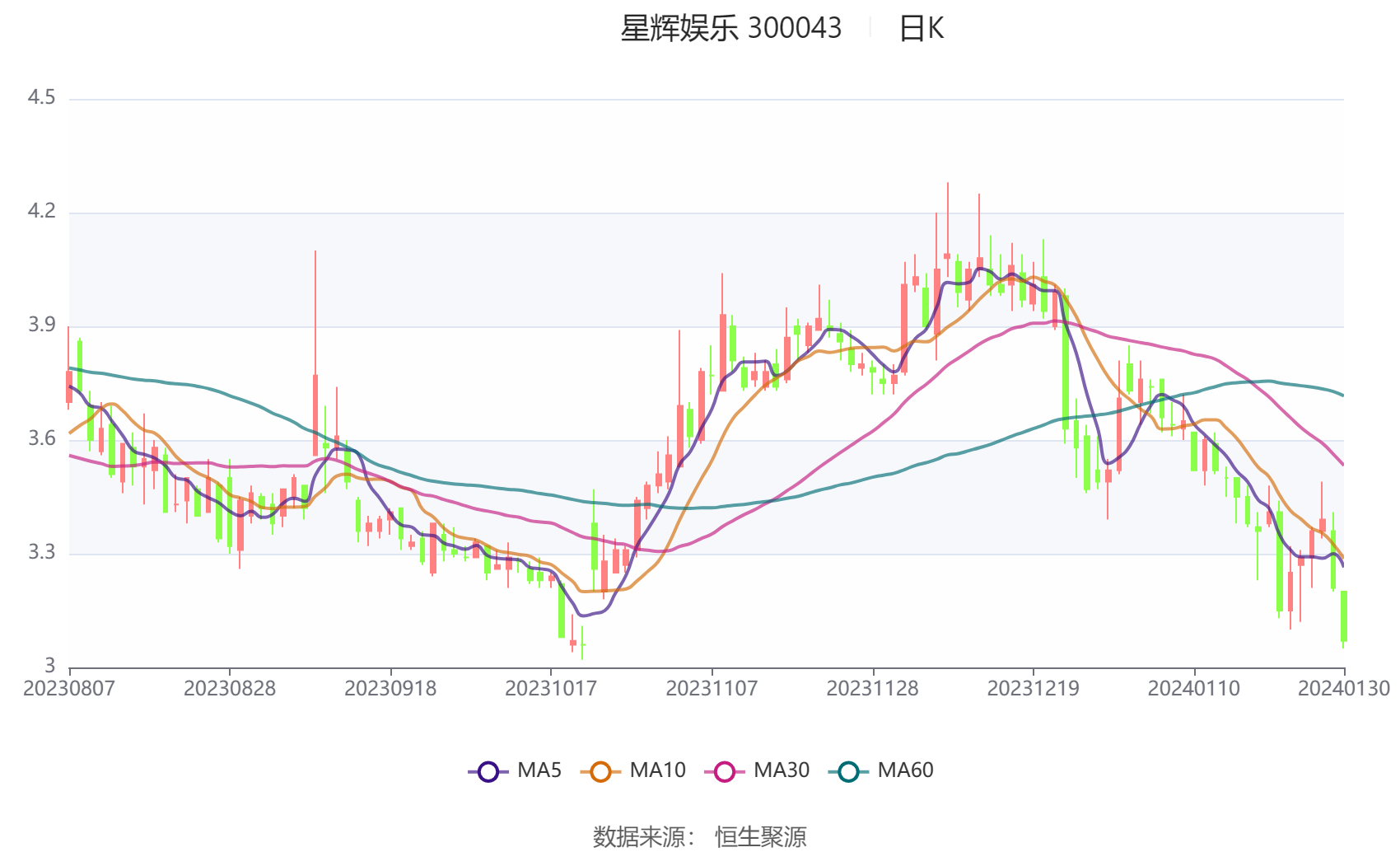Click the chart title 星辉娱乐 300043
Image resolution: width=1400 pixels, height=852 pixels.
(x=730, y=28)
